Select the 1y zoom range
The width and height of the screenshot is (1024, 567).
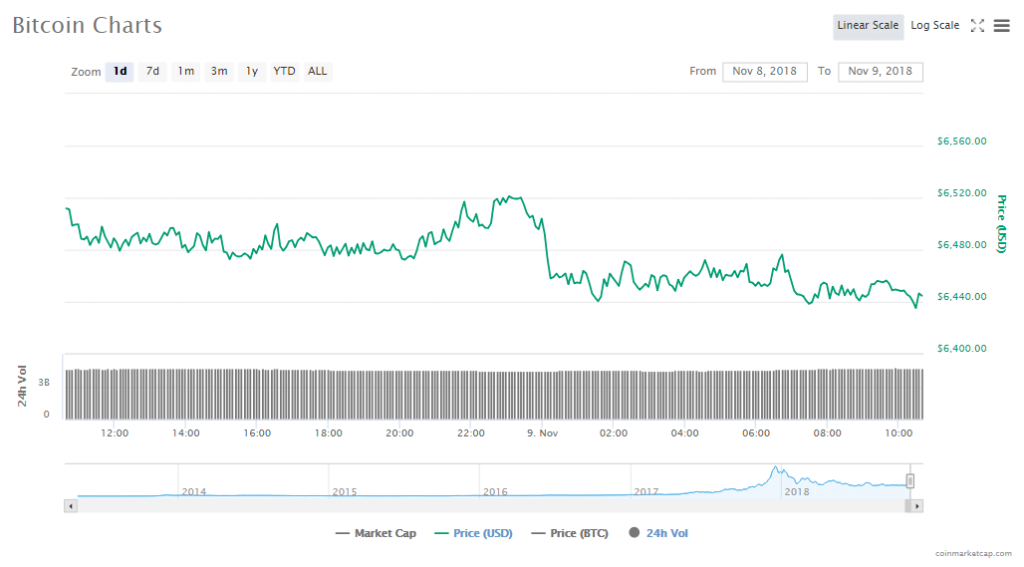coord(252,71)
